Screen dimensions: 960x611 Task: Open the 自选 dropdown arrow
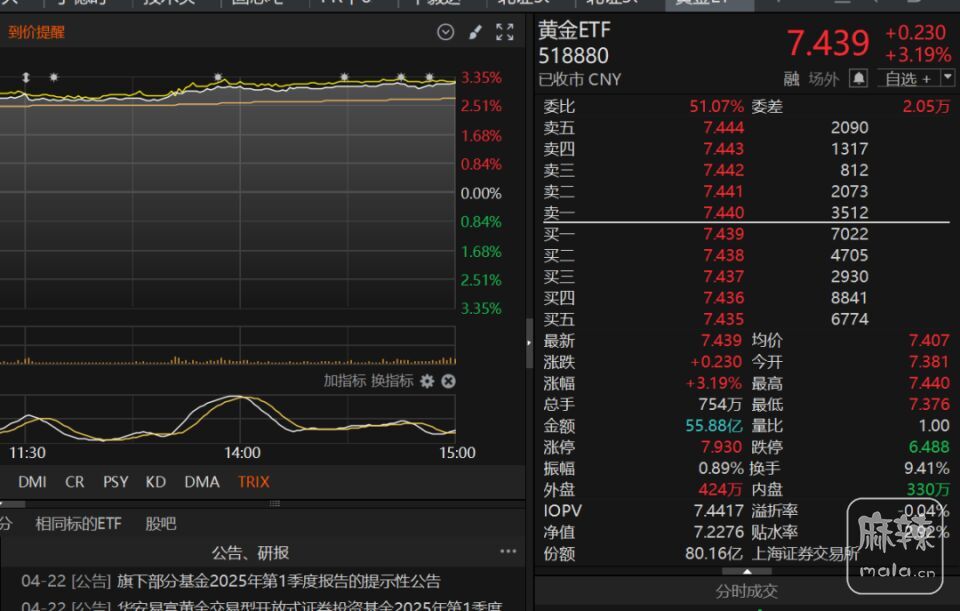click(x=947, y=78)
